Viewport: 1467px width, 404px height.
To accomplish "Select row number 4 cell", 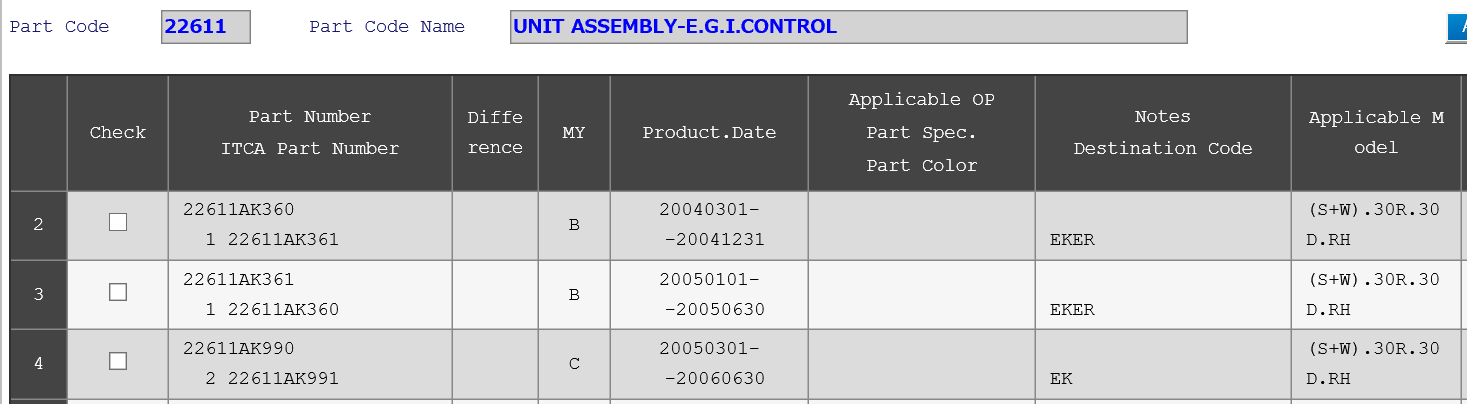I will click(38, 364).
